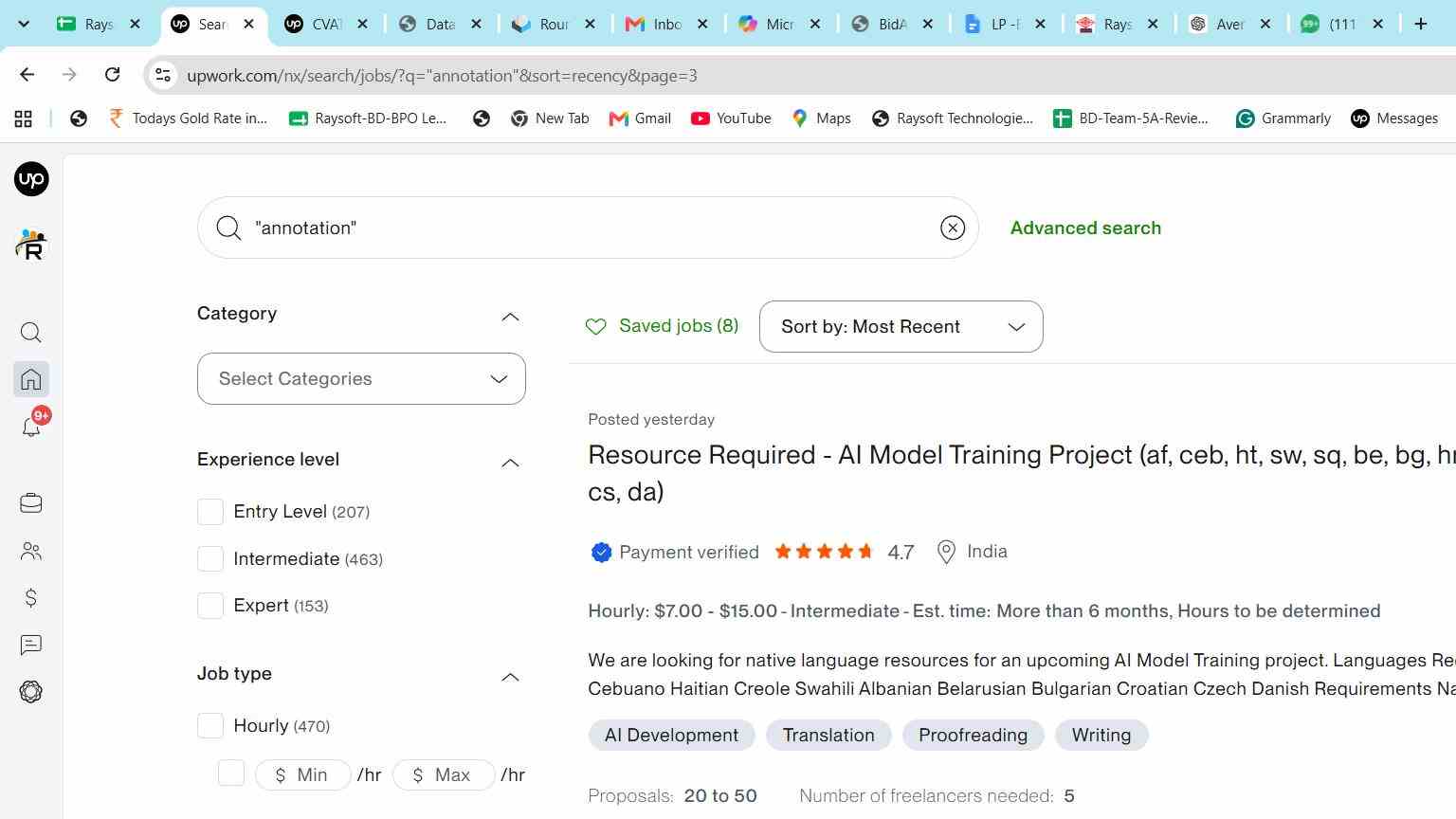This screenshot has width=1456, height=819.
Task: Open the Gmail bookmark
Action: point(640,118)
